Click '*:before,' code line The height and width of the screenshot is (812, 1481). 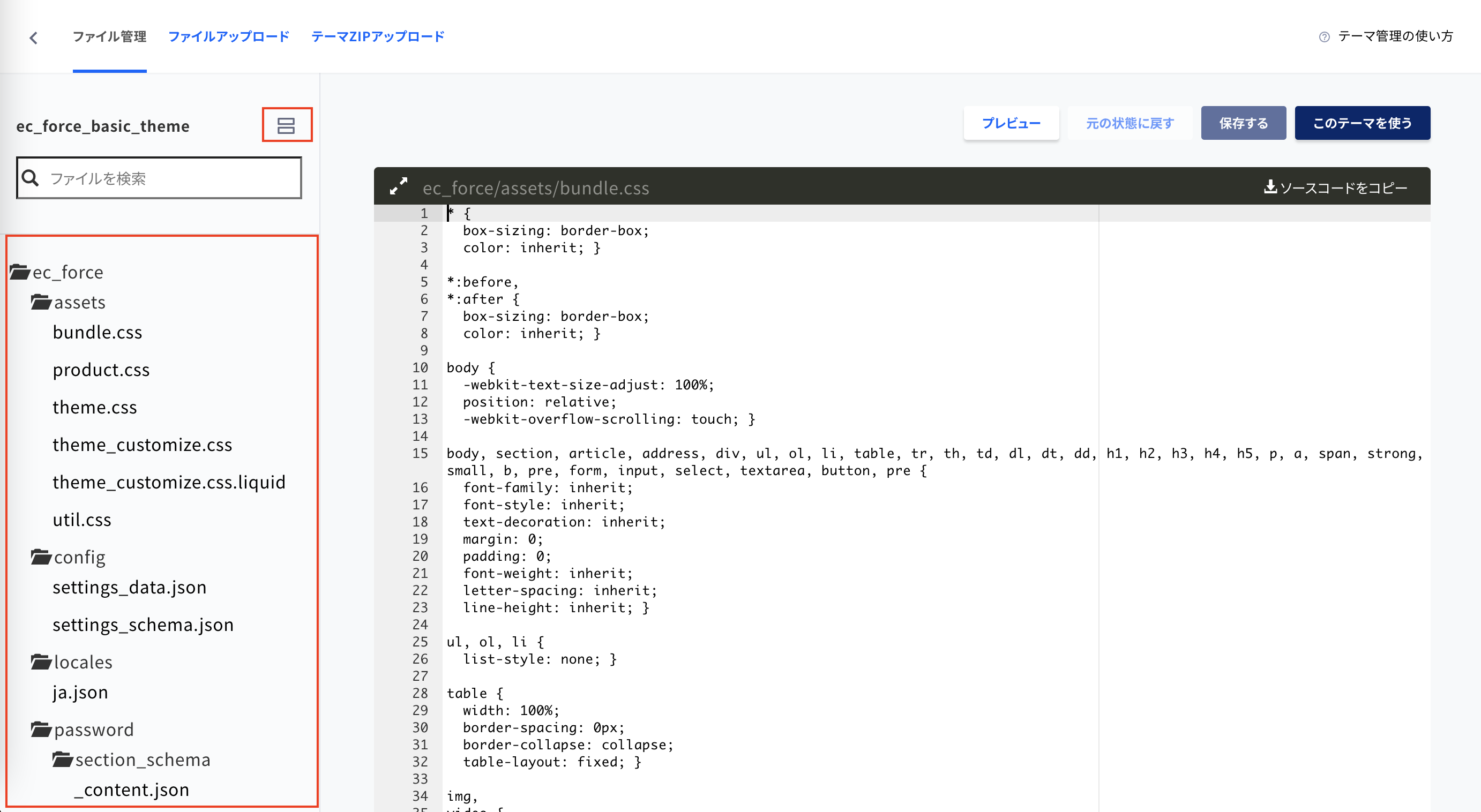click(x=482, y=282)
